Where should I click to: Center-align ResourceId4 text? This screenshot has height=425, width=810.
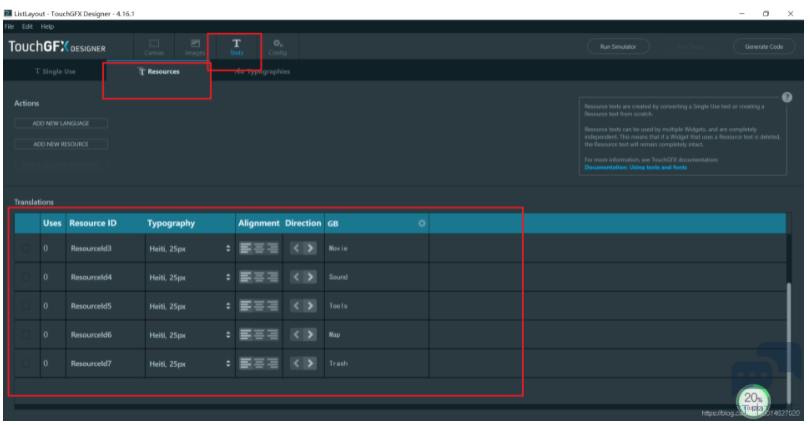tap(259, 277)
